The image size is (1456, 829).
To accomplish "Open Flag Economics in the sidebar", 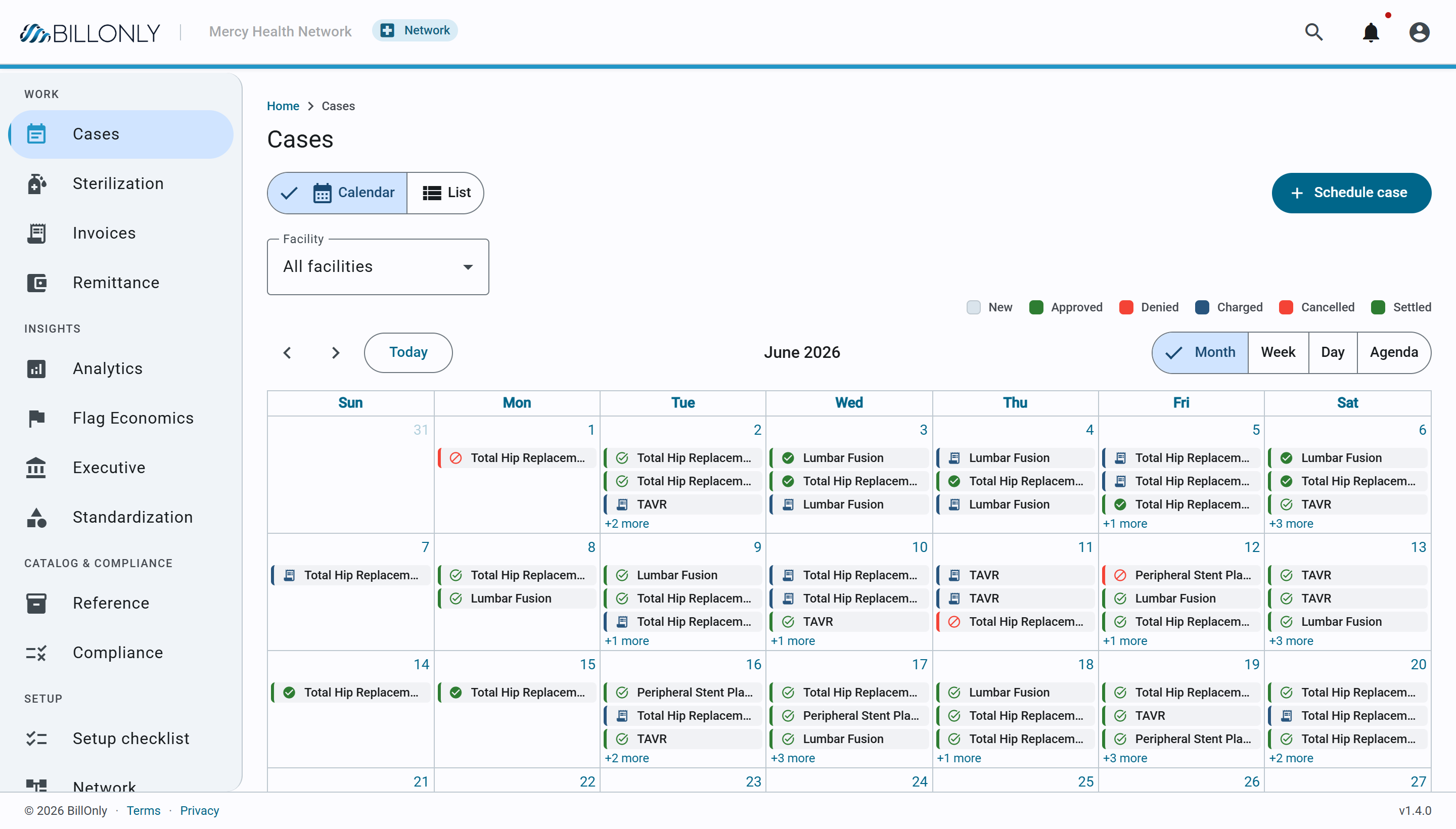I will [x=121, y=419].
